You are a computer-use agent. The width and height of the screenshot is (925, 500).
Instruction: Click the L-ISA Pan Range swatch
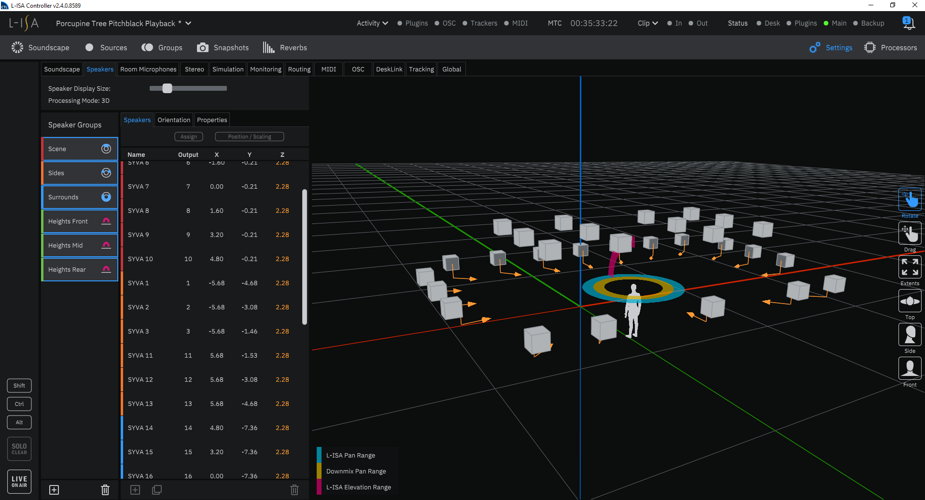pyautogui.click(x=319, y=455)
